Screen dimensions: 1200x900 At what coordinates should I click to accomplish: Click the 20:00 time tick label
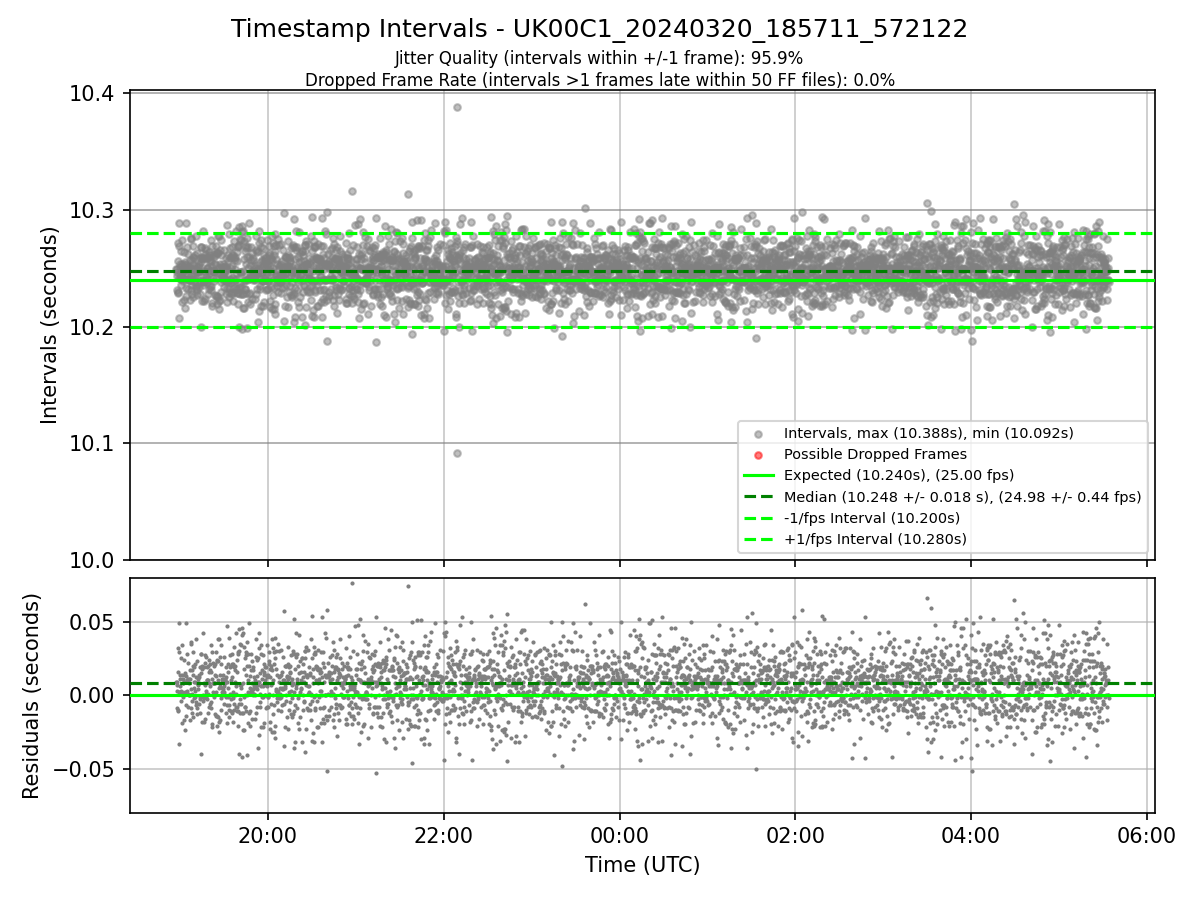coord(268,835)
